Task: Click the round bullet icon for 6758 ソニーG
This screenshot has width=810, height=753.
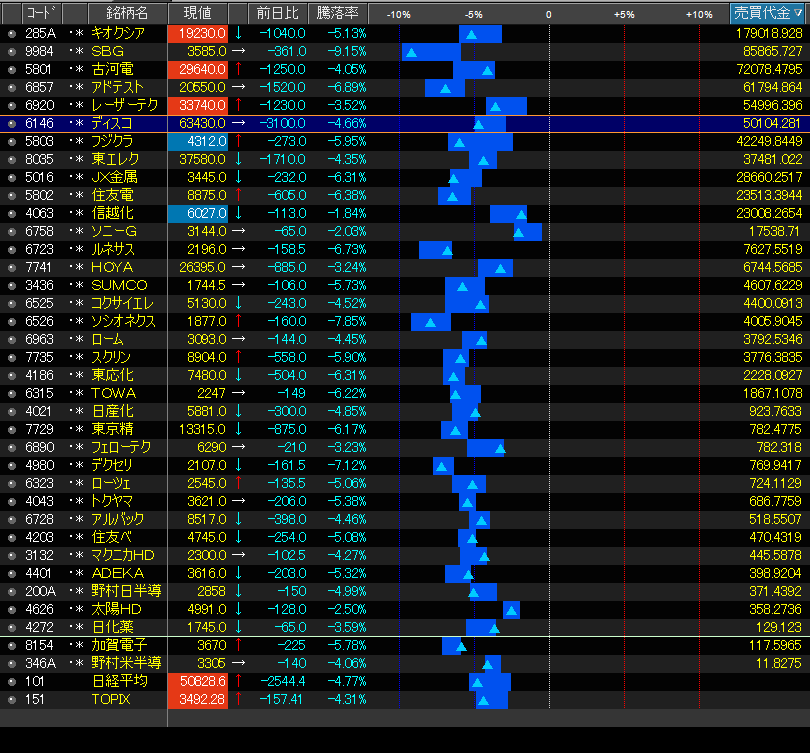Action: coord(12,232)
